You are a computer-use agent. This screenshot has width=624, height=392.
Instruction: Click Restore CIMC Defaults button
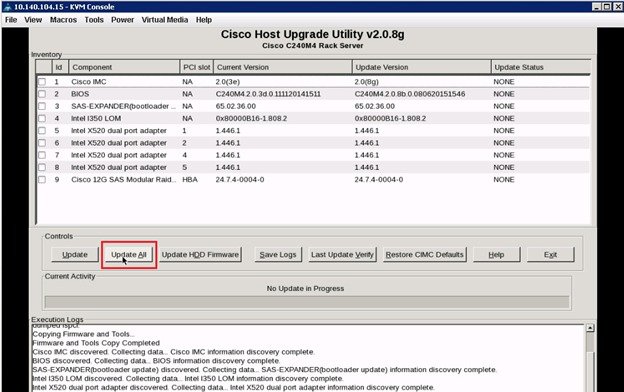point(425,255)
